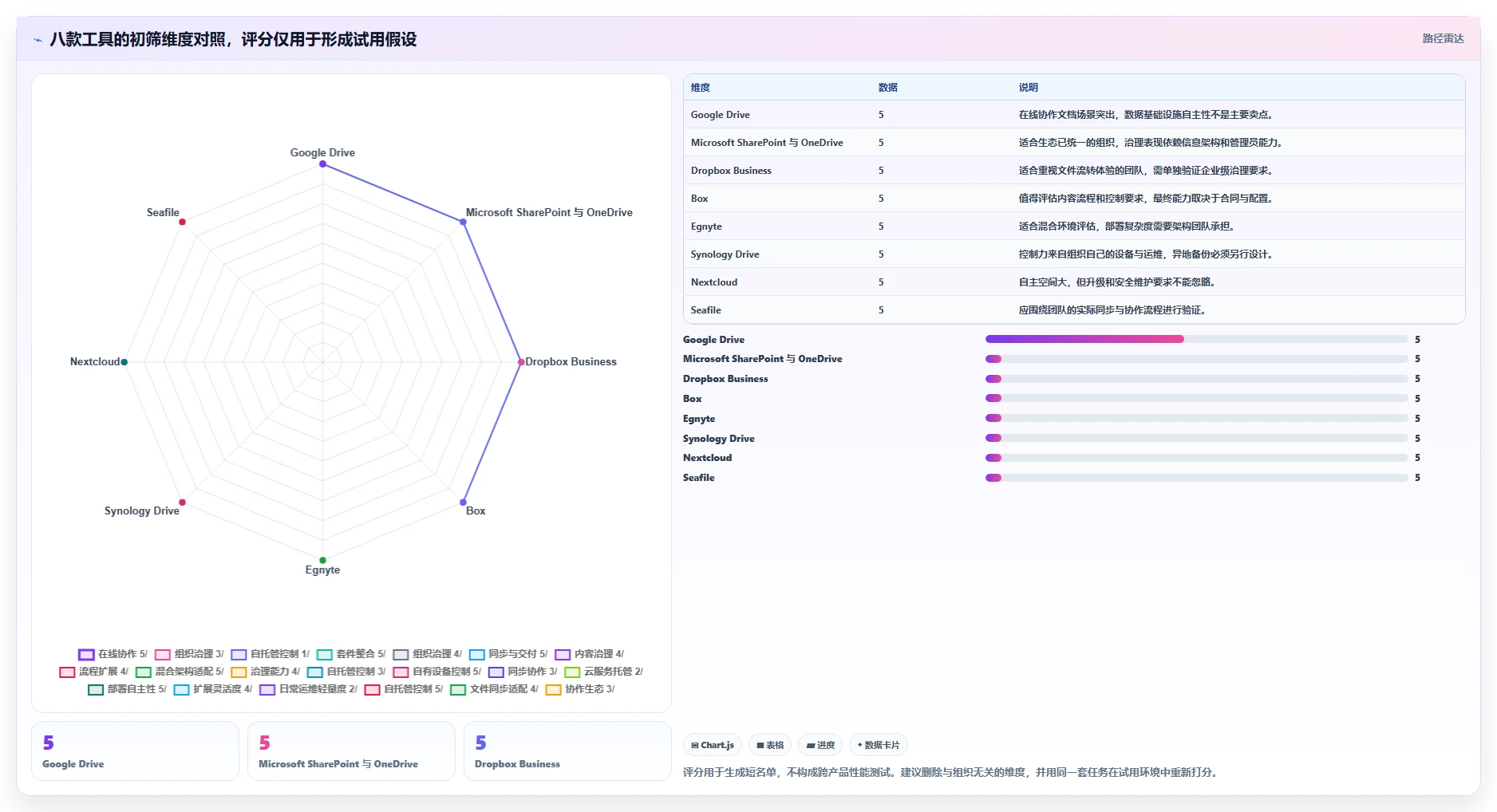Click the Box progress bar
This screenshot has height=812, width=1497.
1196,398
